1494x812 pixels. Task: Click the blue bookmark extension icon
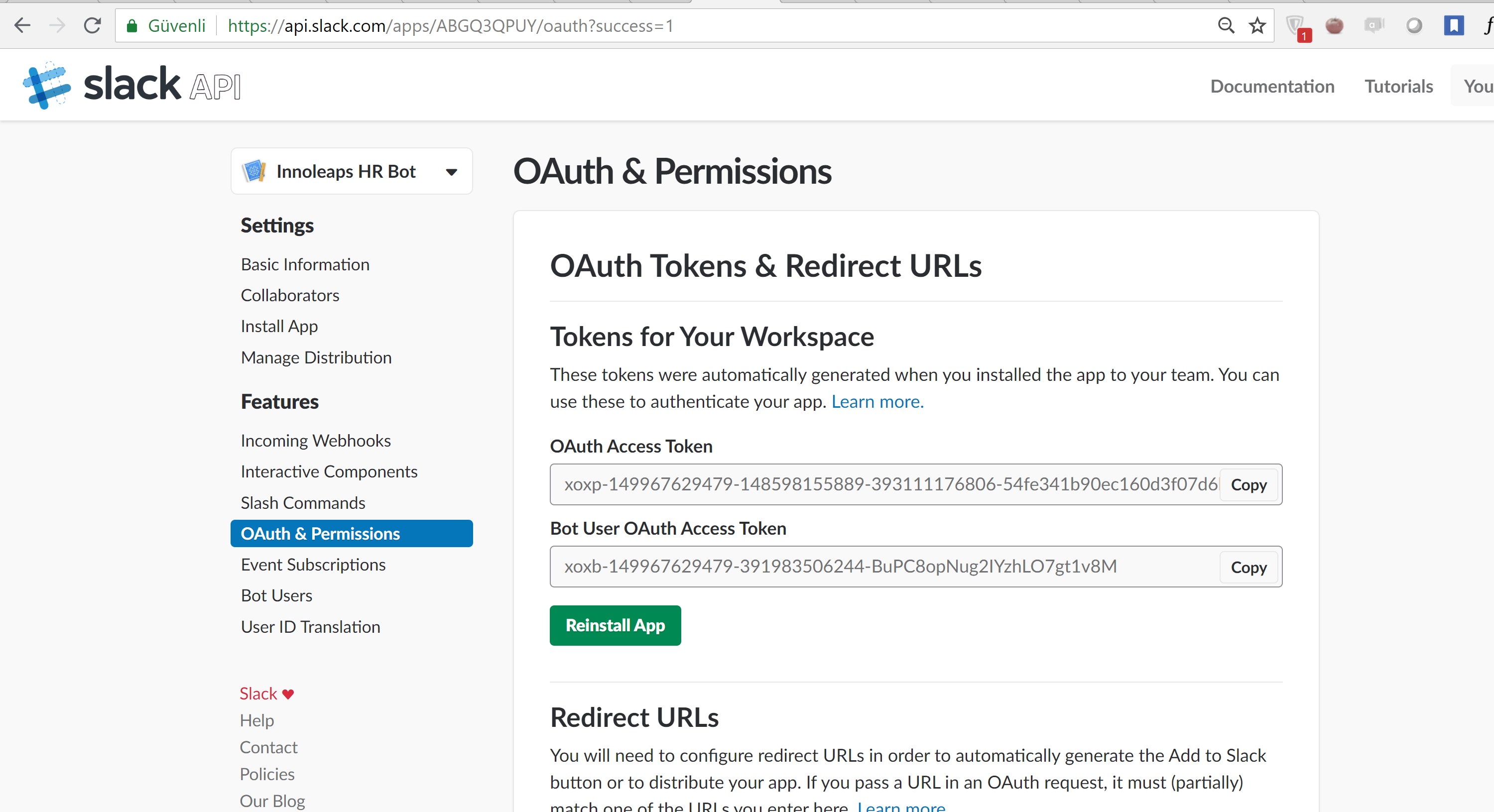tap(1453, 25)
